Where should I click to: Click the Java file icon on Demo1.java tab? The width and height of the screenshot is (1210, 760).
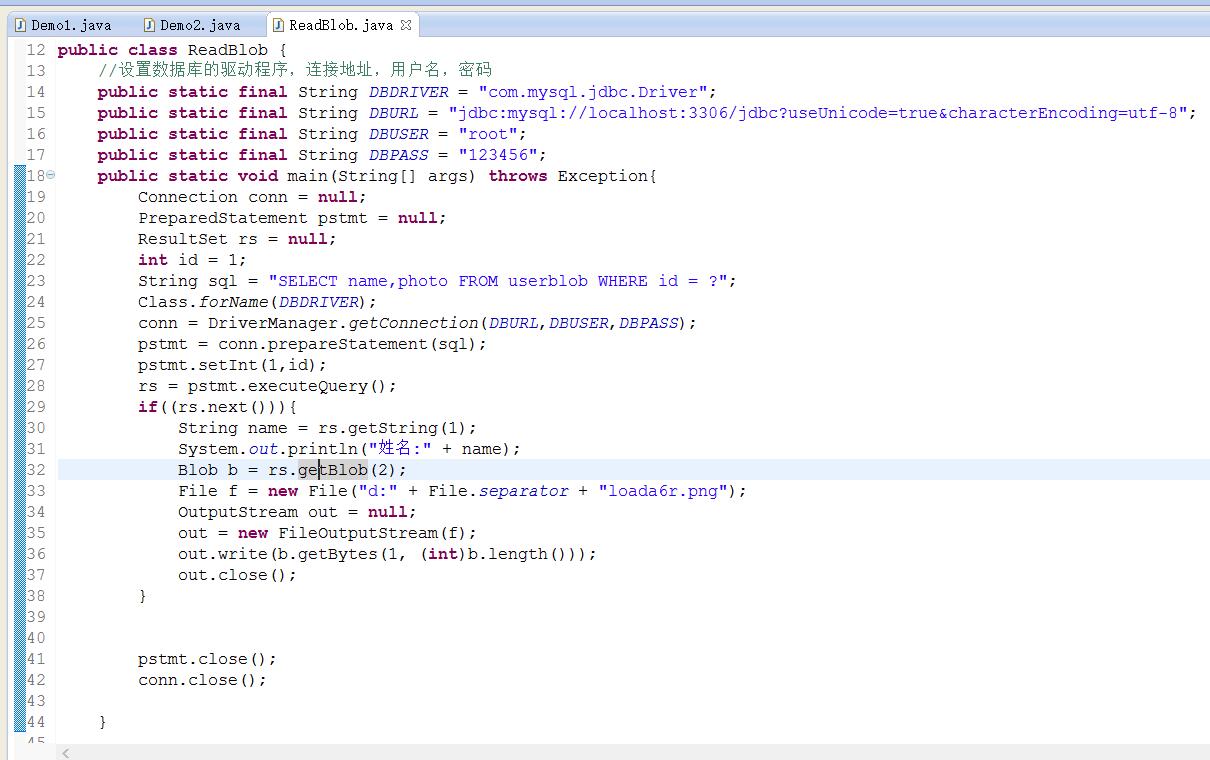20,25
